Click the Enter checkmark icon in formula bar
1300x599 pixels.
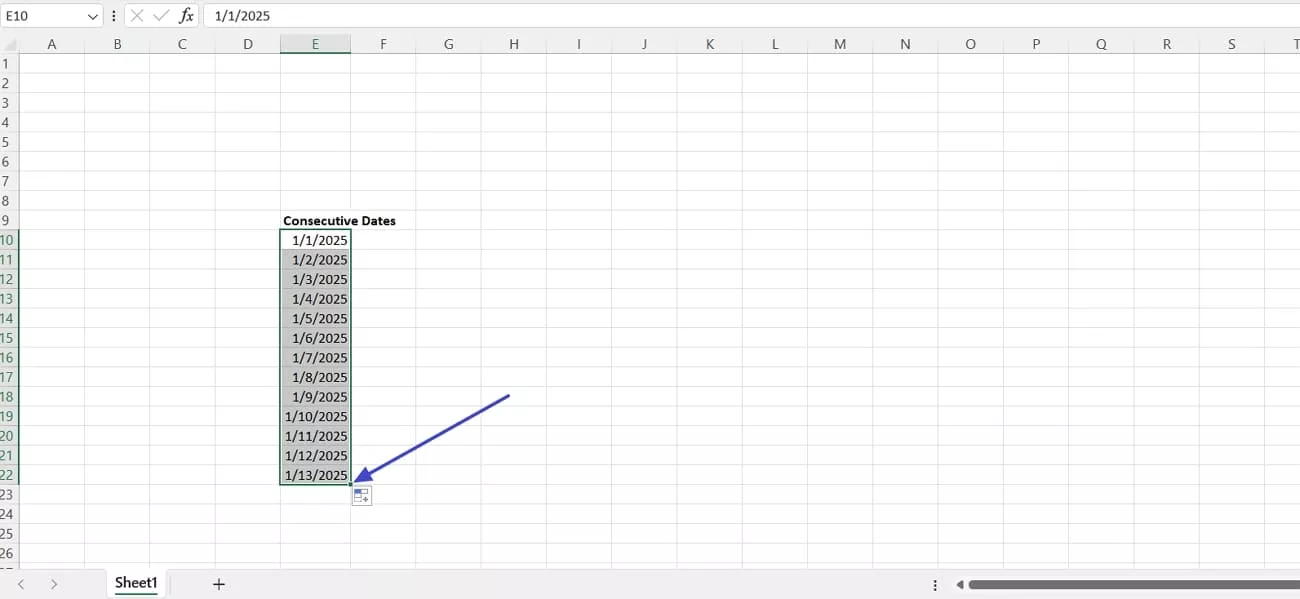[x=161, y=15]
